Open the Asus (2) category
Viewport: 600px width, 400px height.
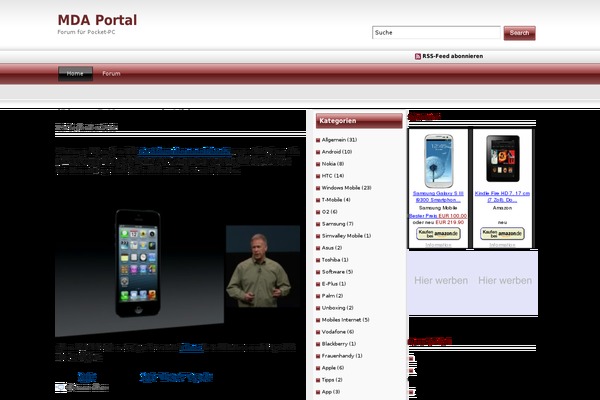332,248
